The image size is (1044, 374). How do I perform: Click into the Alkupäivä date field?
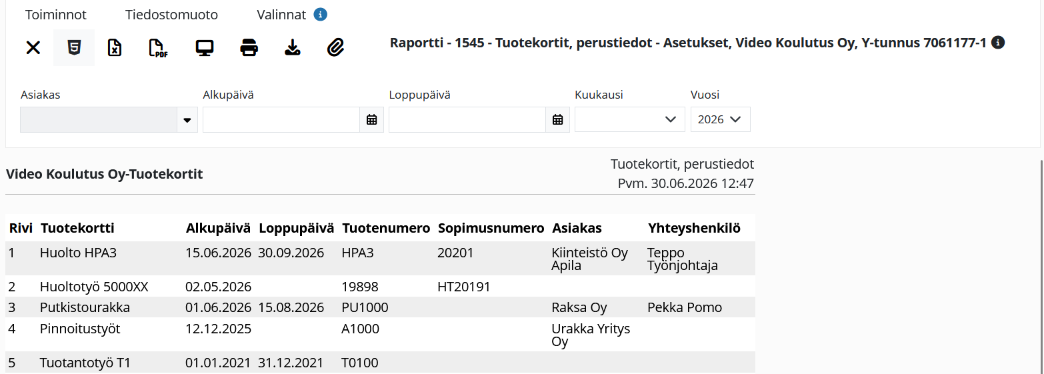[x=282, y=120]
